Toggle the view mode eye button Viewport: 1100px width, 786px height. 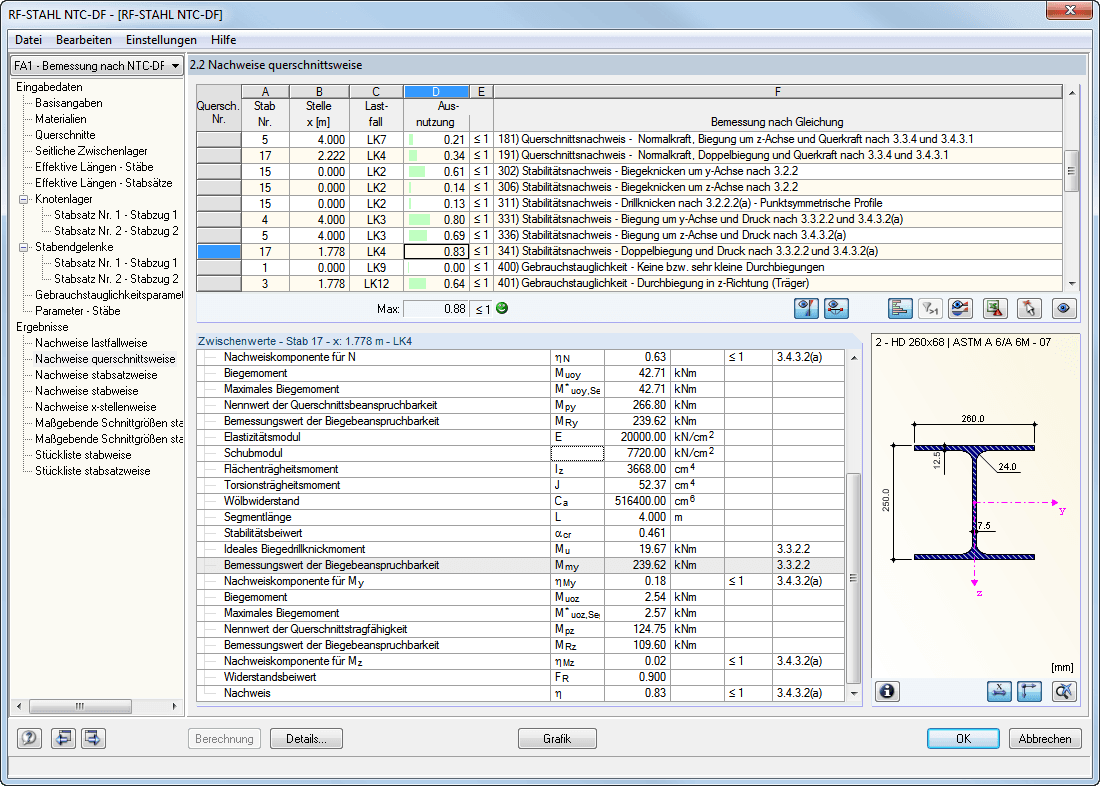click(x=1064, y=309)
